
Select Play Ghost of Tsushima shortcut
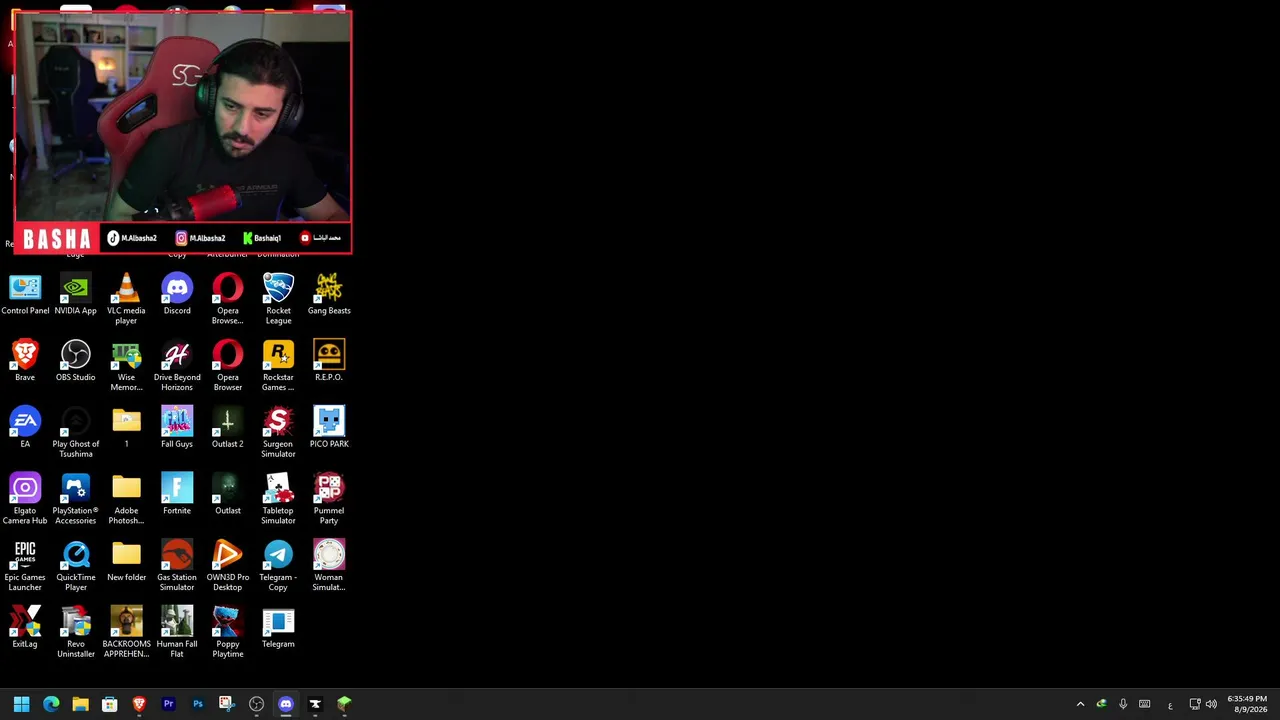coord(75,432)
